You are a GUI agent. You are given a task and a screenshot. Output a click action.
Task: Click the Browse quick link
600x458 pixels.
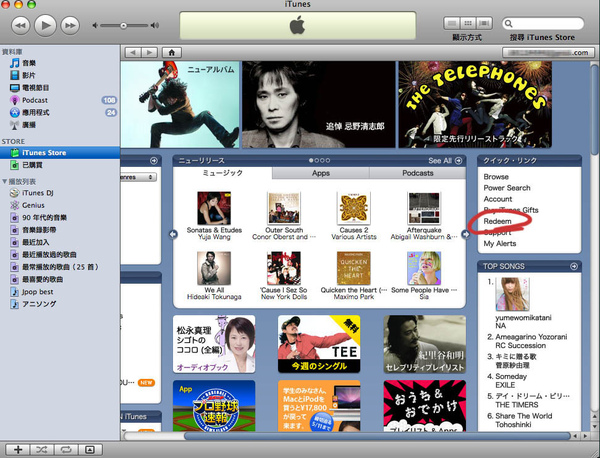(x=496, y=177)
